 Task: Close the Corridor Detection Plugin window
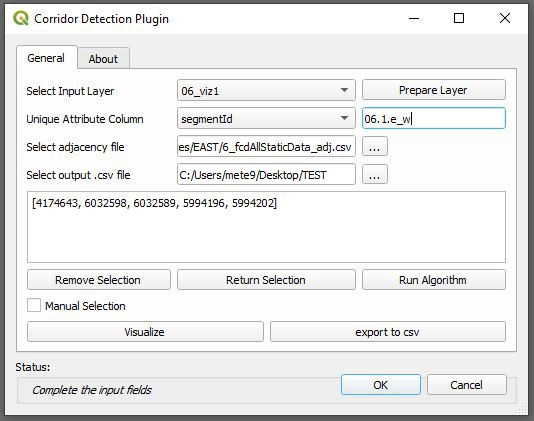[x=505, y=18]
